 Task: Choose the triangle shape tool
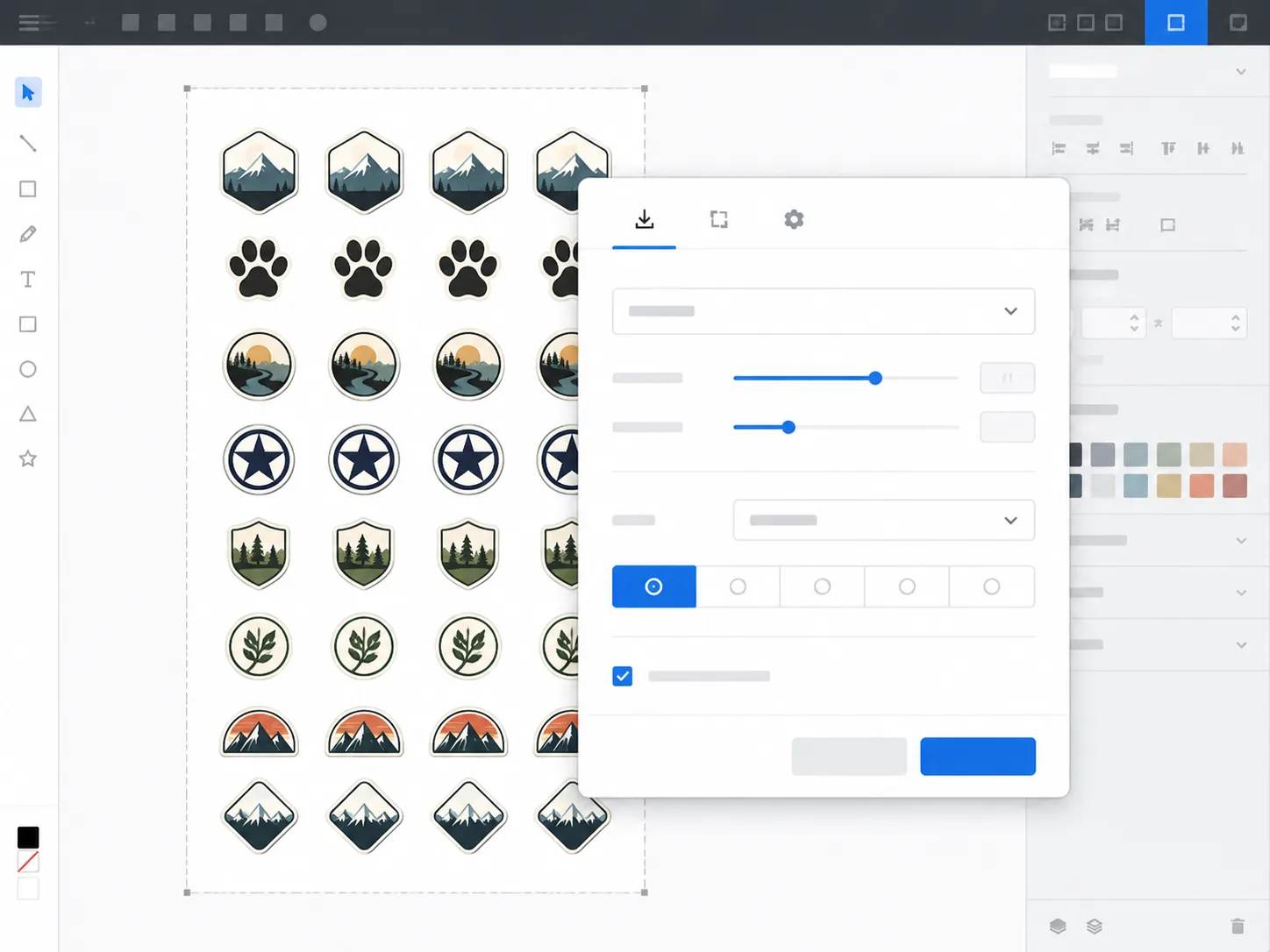[28, 414]
